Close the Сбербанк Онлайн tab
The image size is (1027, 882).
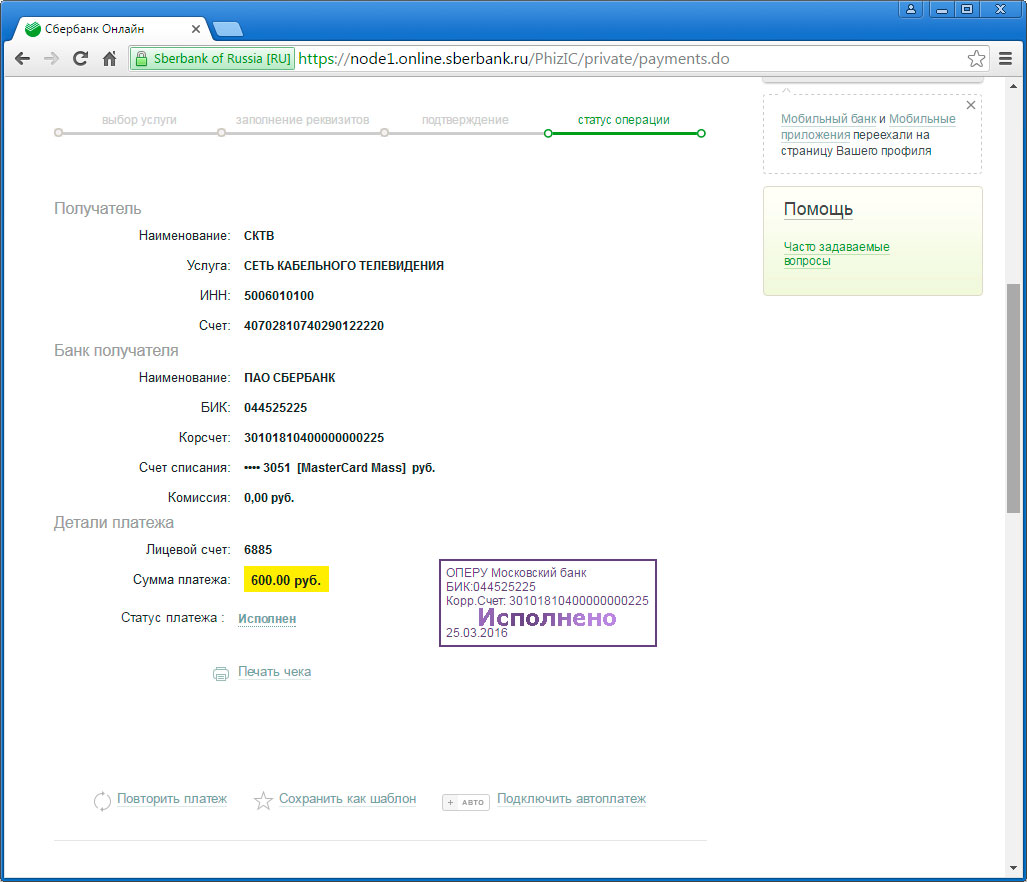[x=195, y=29]
